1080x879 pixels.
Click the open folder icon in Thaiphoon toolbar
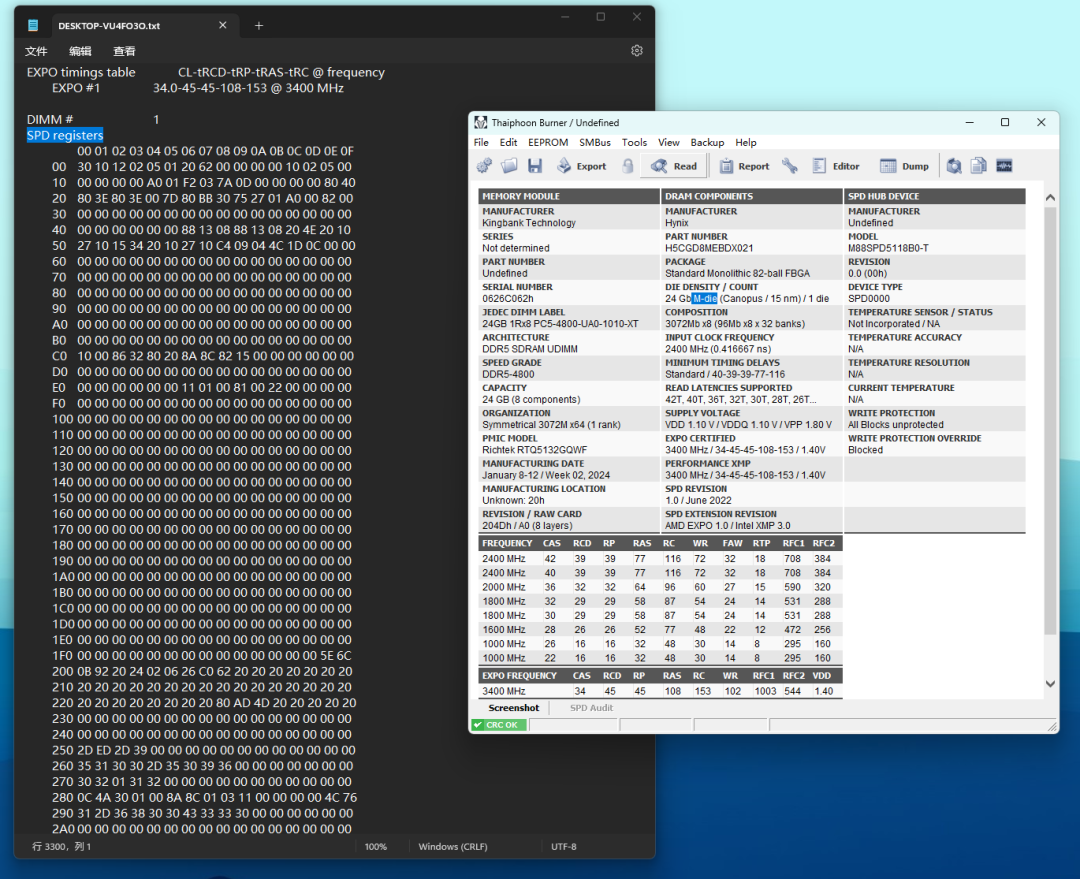click(509, 166)
